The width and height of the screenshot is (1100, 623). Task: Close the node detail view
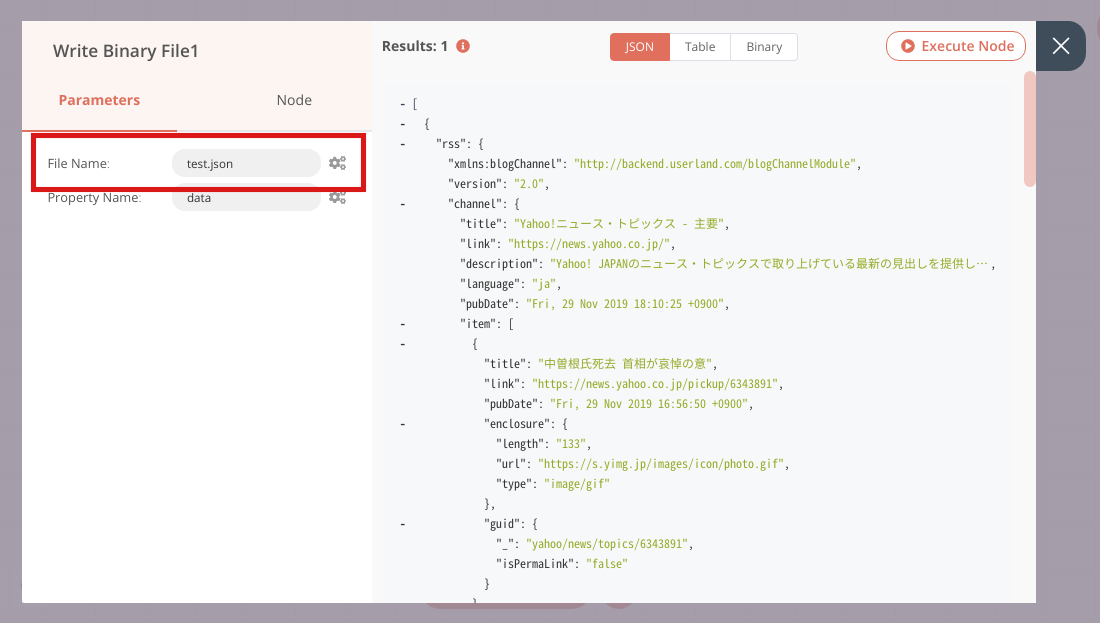coord(1060,46)
